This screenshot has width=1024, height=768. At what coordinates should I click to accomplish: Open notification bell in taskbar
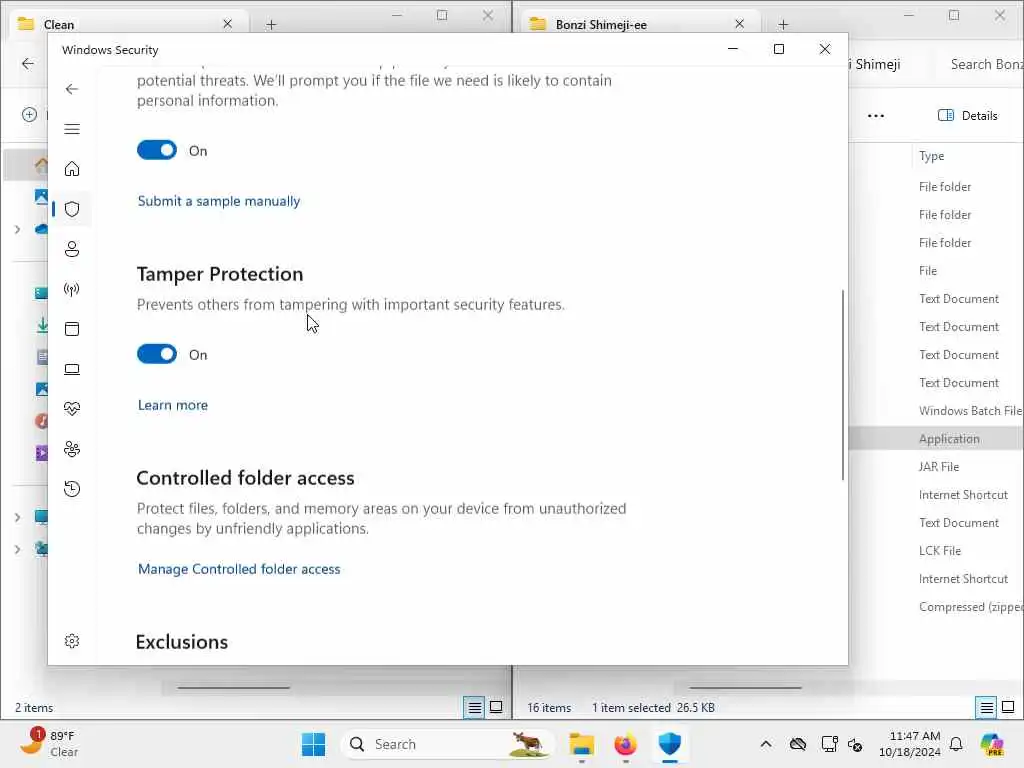pyautogui.click(x=956, y=744)
